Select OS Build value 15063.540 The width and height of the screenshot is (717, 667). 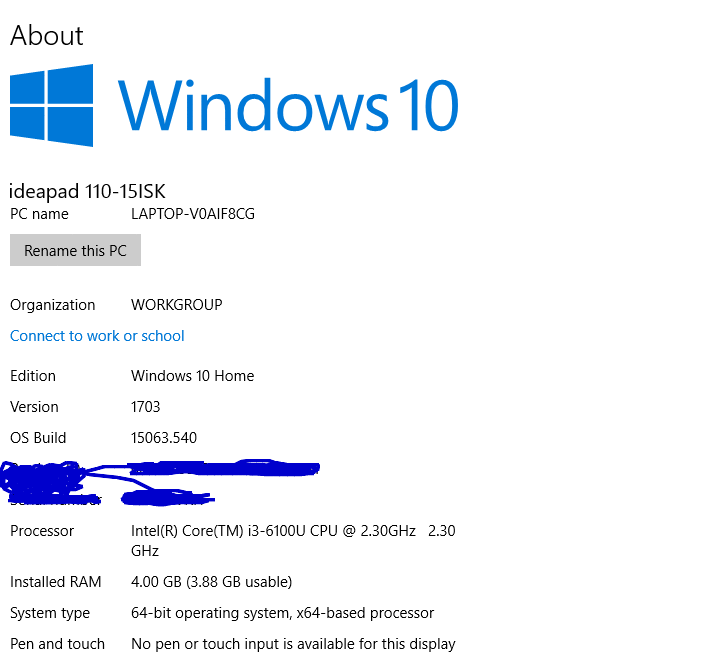[x=164, y=438]
